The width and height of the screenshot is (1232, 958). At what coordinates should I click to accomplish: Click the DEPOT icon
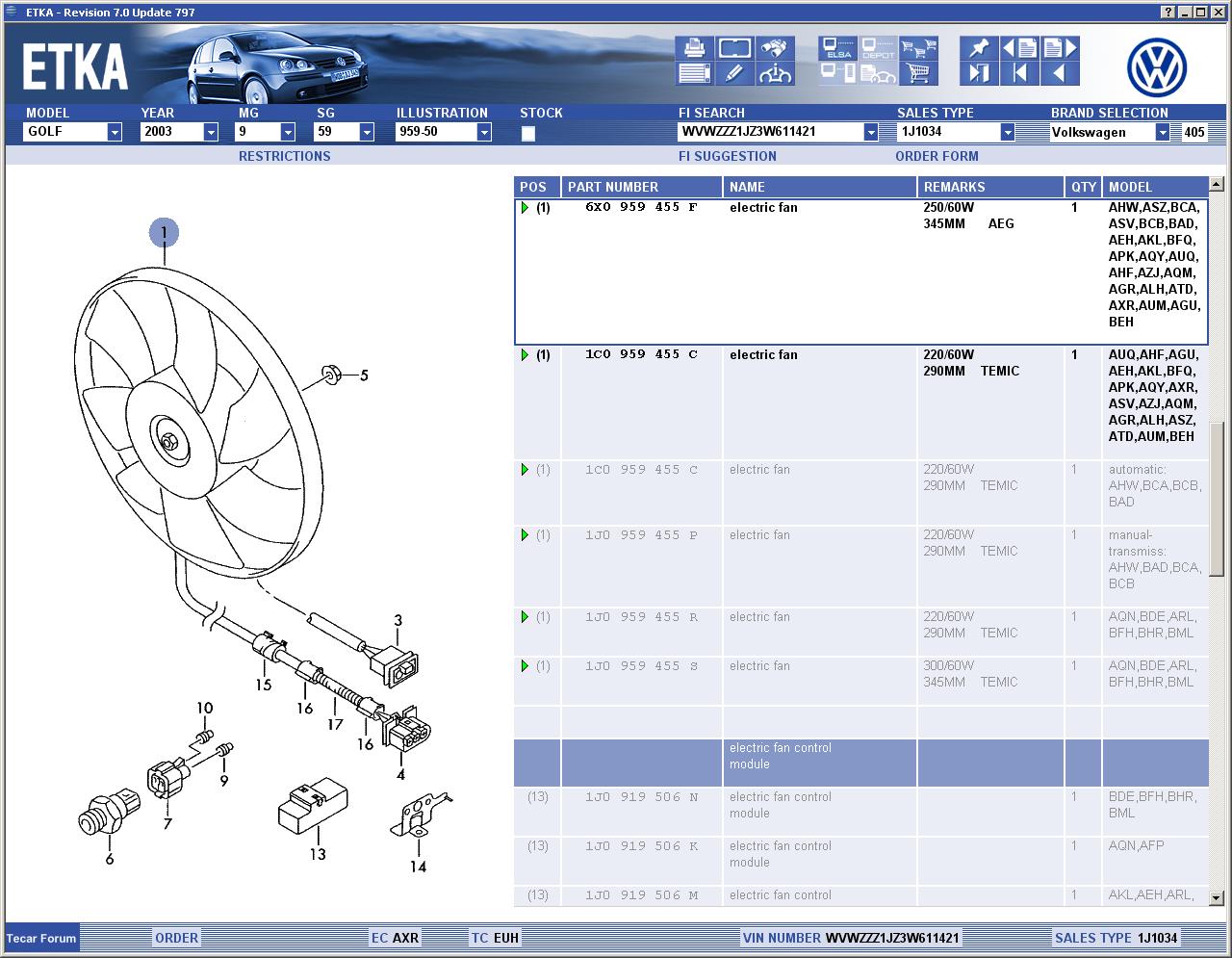878,48
